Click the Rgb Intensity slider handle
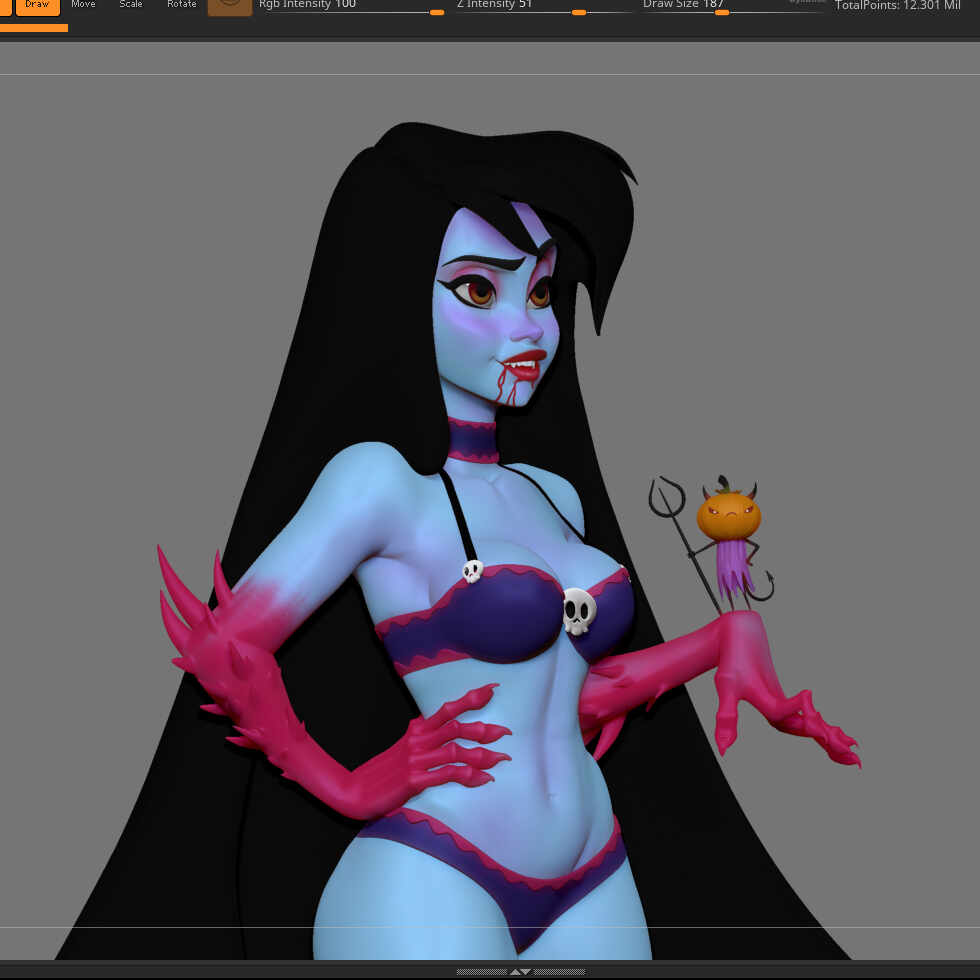980x980 pixels. coord(437,12)
